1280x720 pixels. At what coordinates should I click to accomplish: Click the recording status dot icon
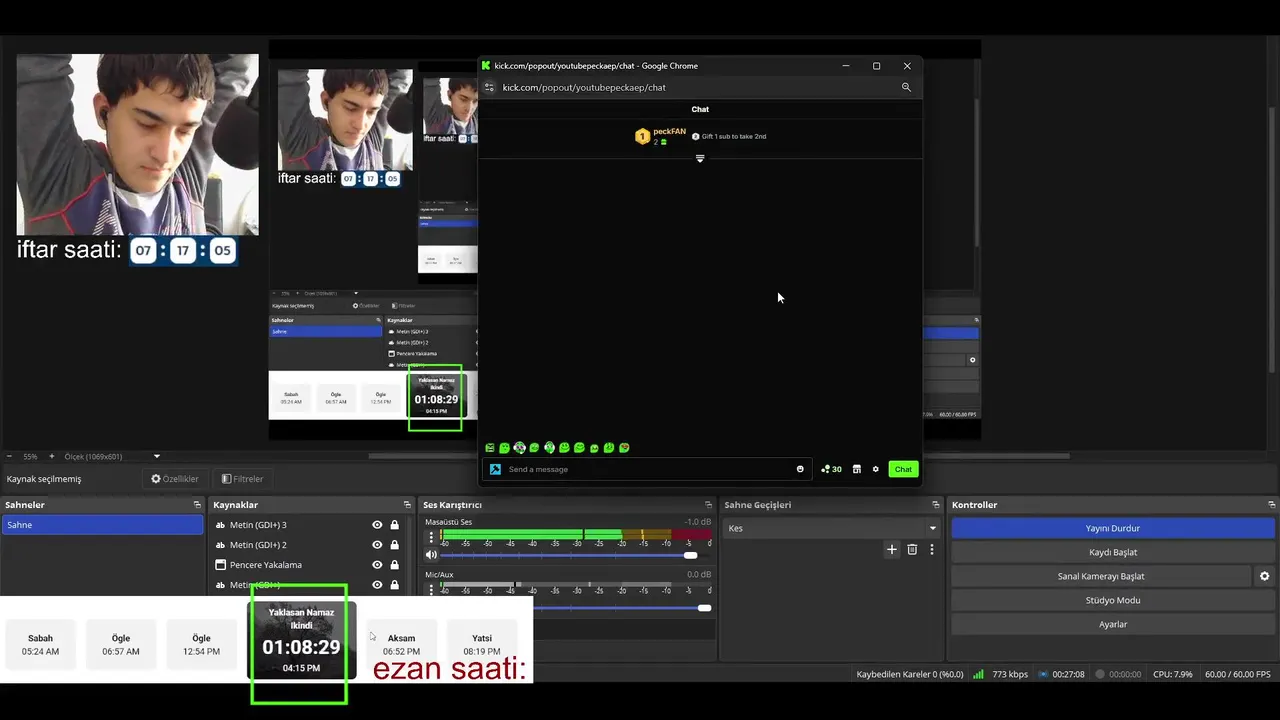tap(1100, 674)
